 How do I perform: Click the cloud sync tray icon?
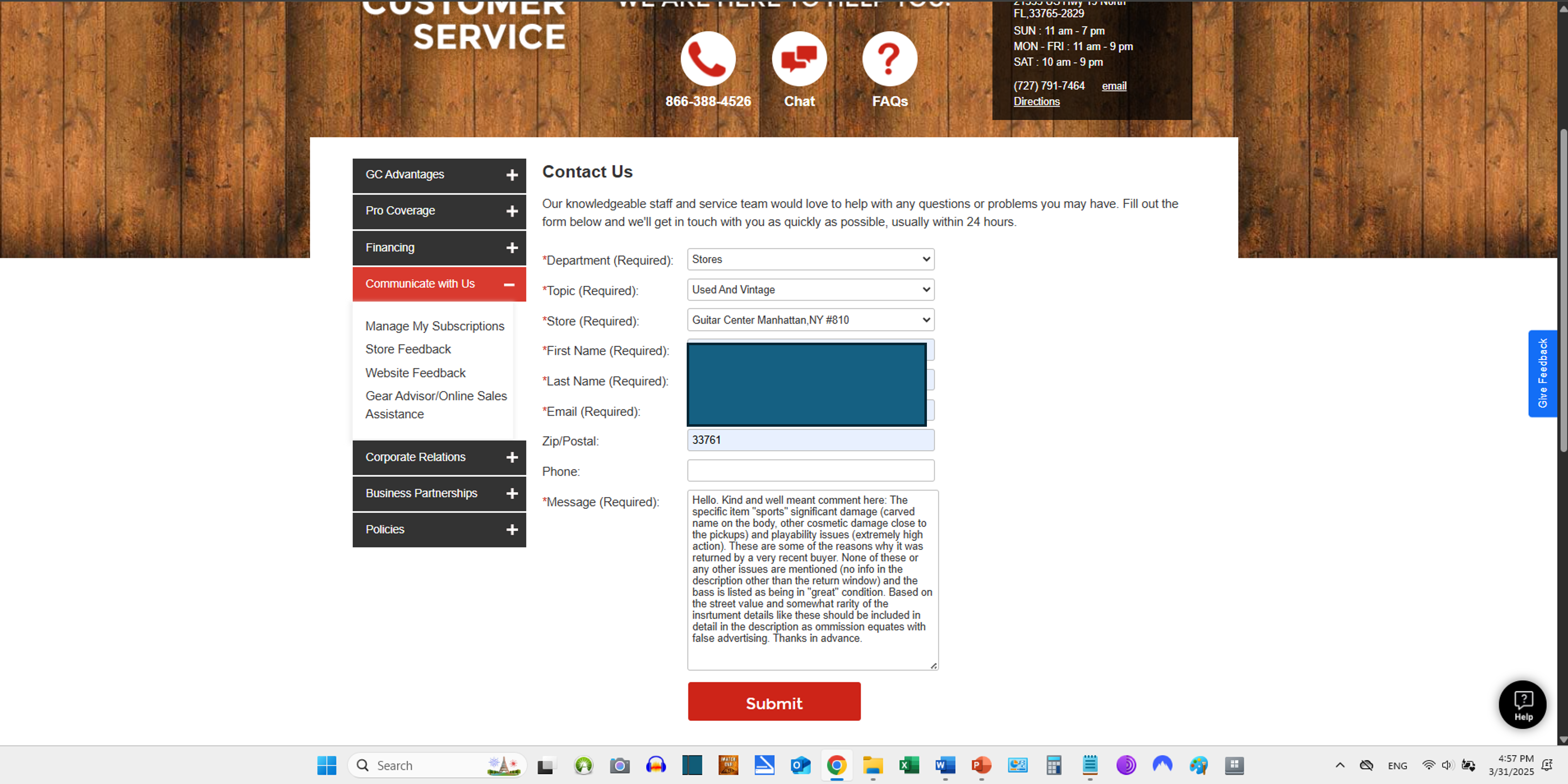pyautogui.click(x=1367, y=765)
